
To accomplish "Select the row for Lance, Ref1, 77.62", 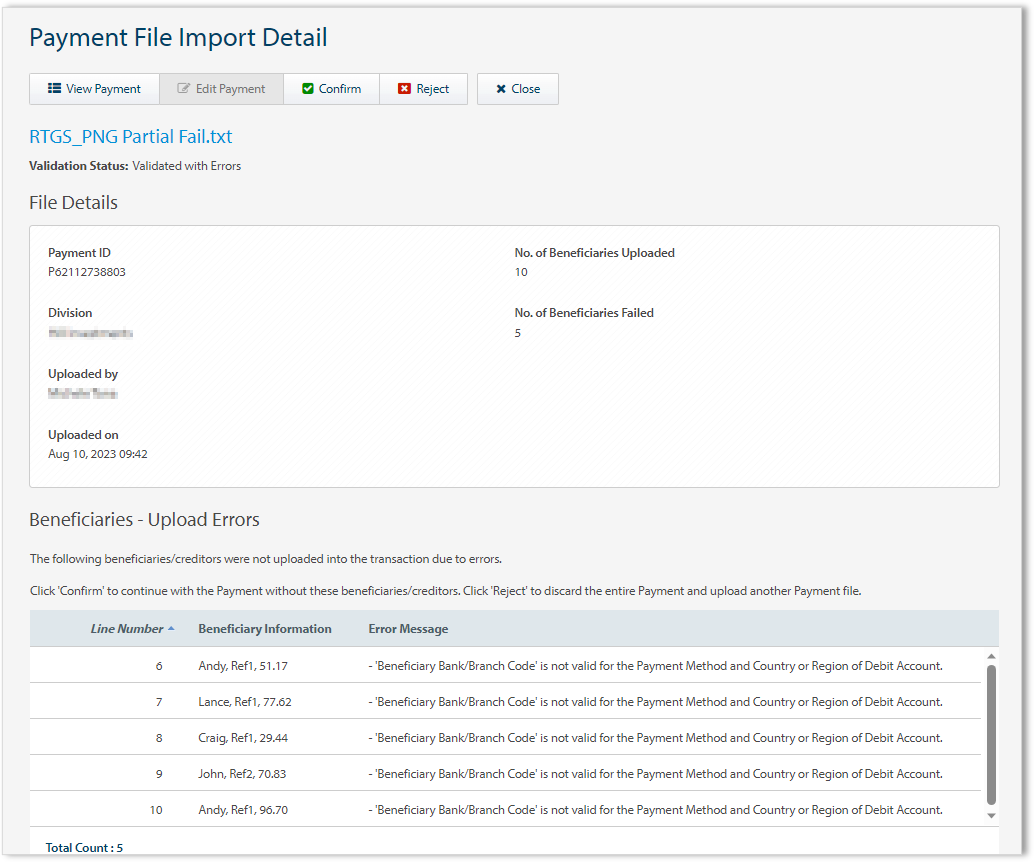I will pos(245,702).
